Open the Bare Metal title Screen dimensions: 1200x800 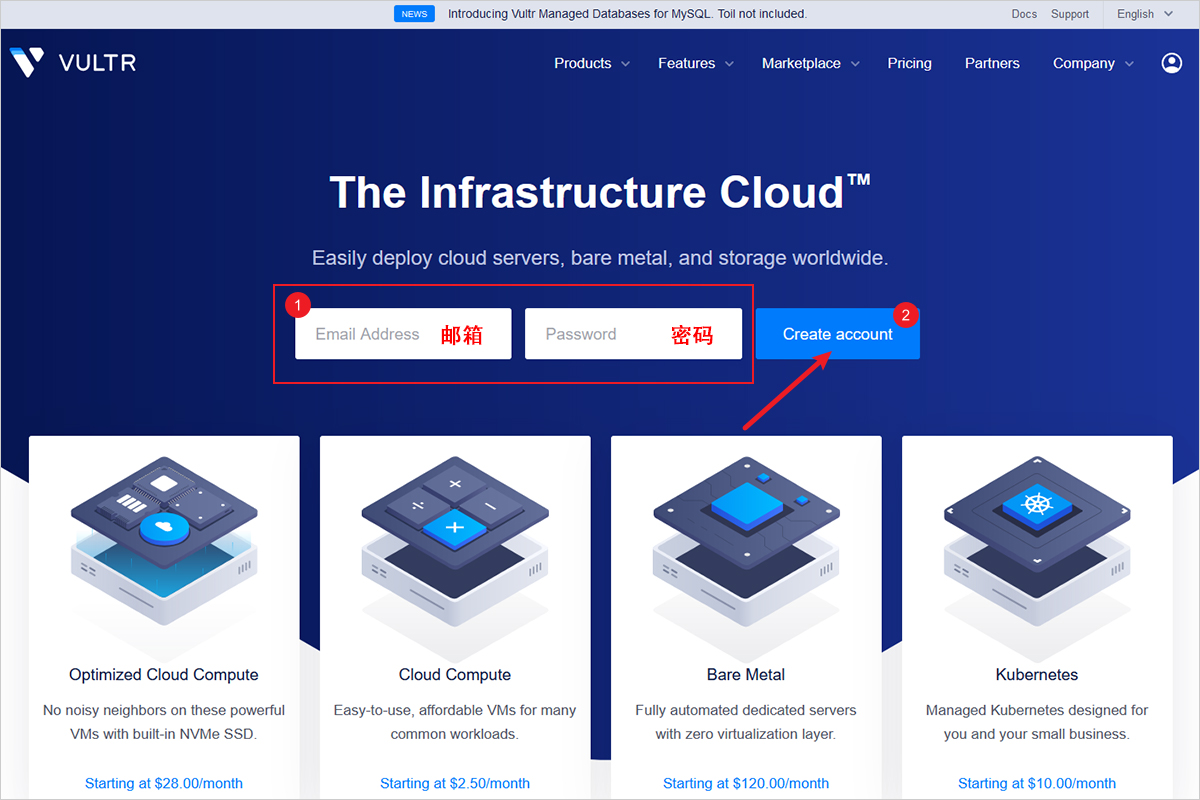tap(746, 675)
